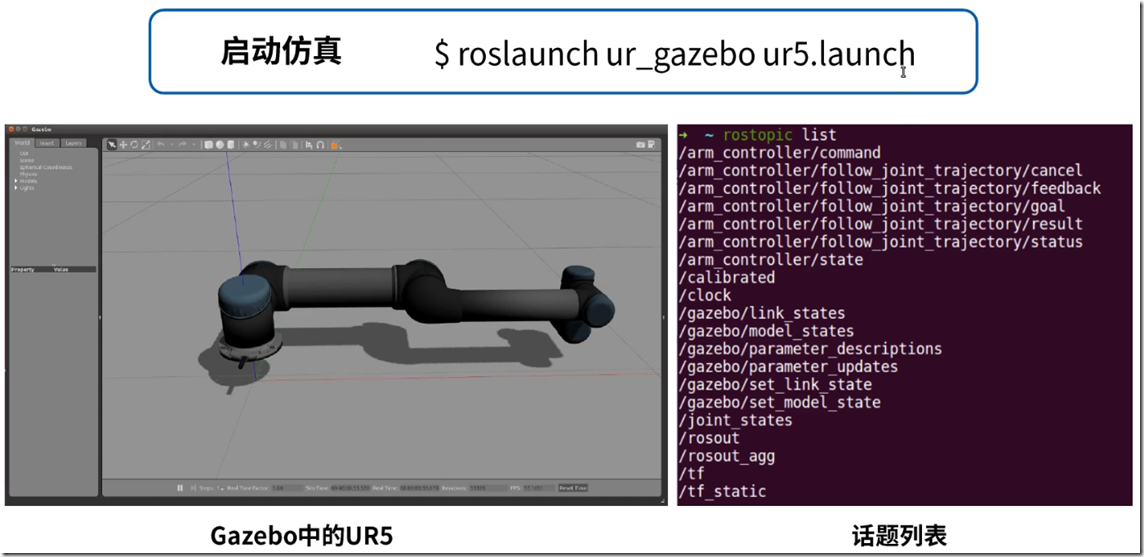
Task: Click the Paste icon in Gazebo toolbar
Action: click(x=294, y=145)
